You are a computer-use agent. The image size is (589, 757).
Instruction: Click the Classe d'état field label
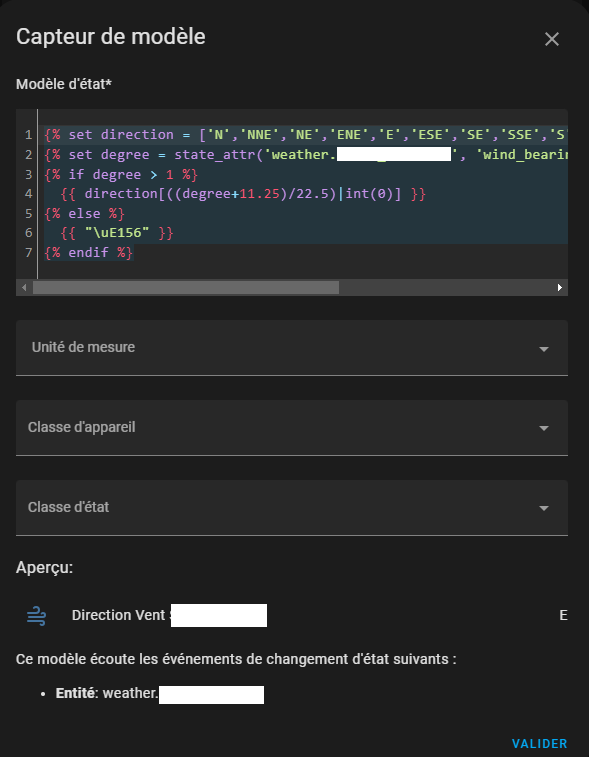coord(69,507)
